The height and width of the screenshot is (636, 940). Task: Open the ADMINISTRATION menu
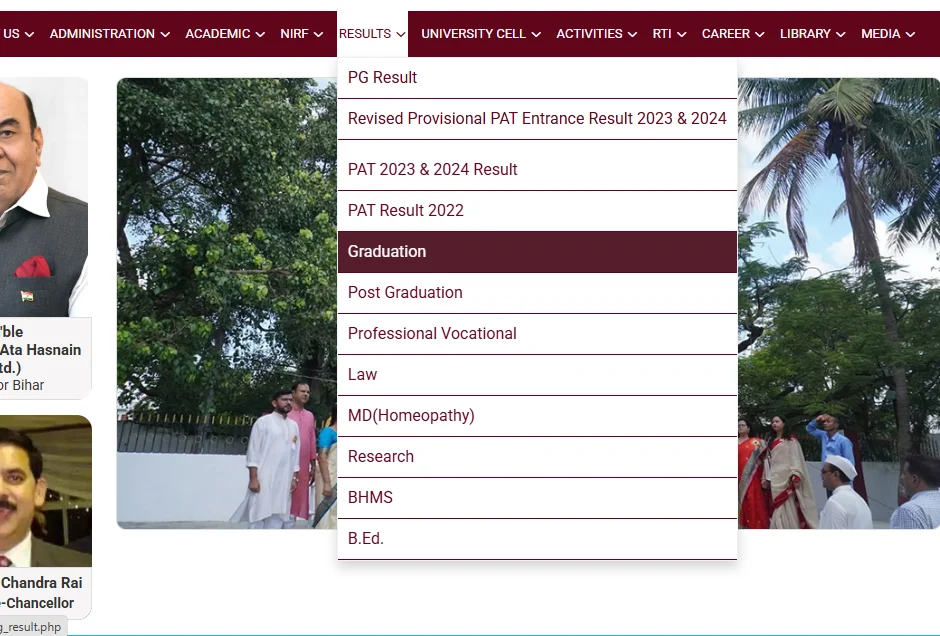point(109,34)
